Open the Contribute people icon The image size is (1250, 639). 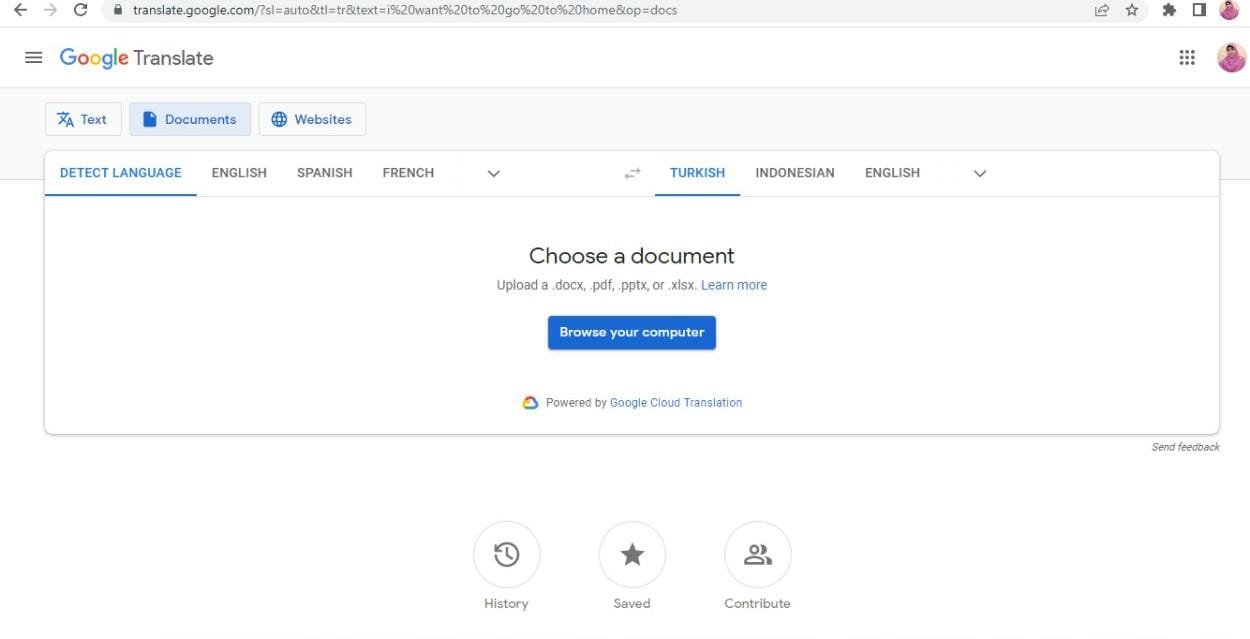click(758, 554)
